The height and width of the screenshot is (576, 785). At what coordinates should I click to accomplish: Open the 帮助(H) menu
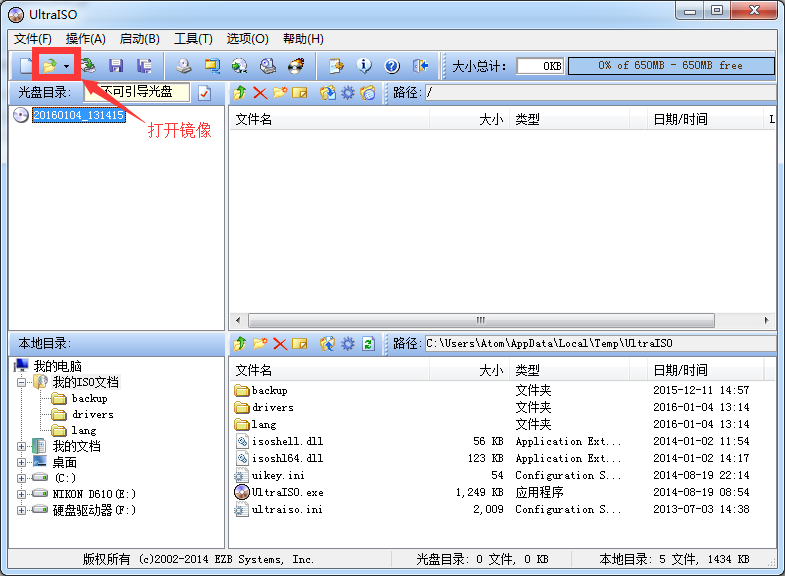(x=303, y=39)
